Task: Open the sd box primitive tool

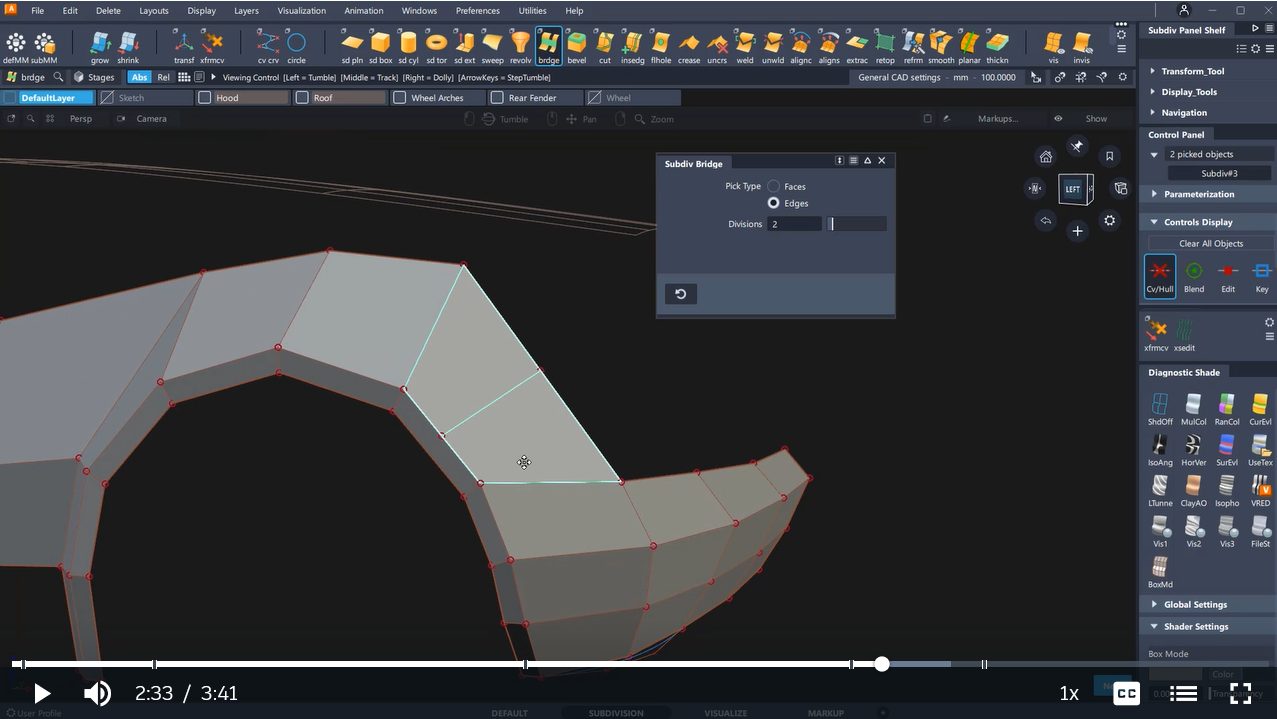Action: click(380, 44)
